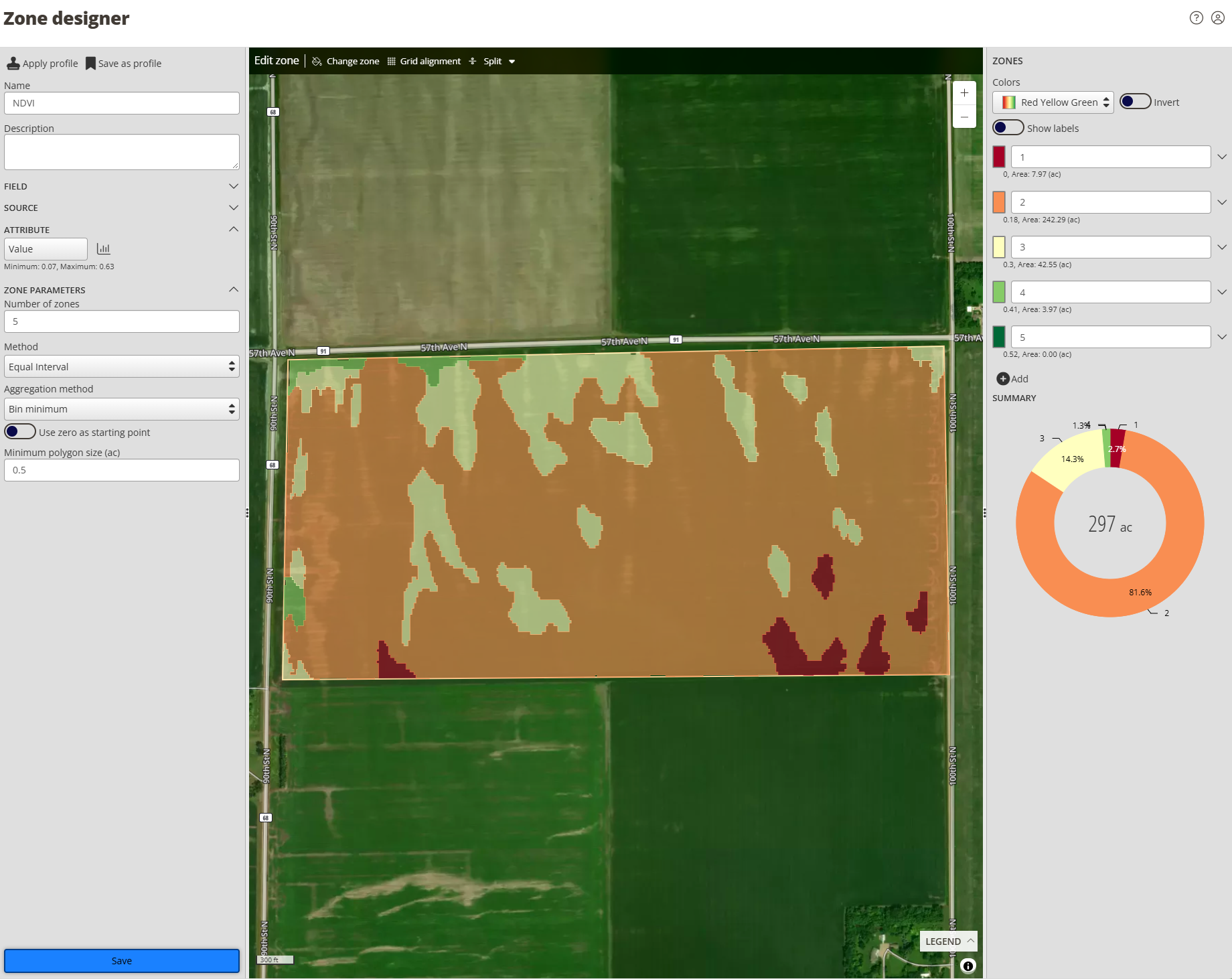
Task: Expand zone 5 details chevron
Action: 1222,337
